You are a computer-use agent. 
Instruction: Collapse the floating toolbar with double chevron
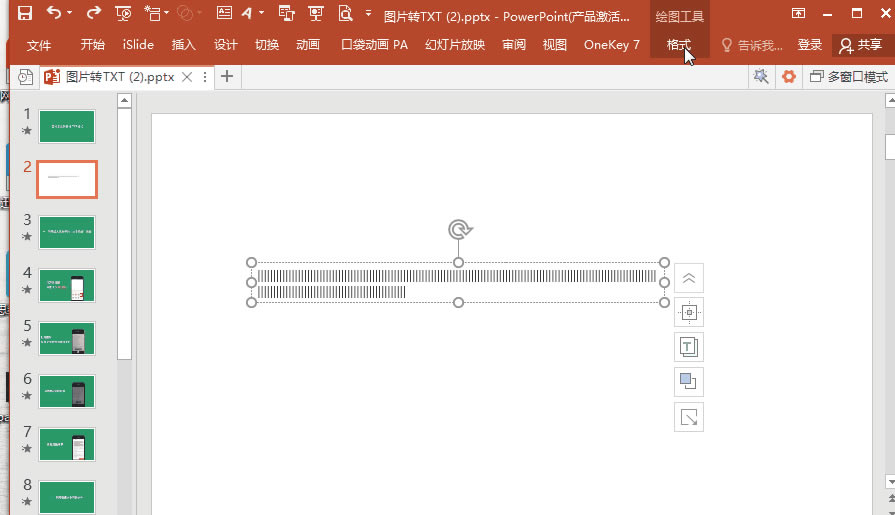tap(689, 279)
